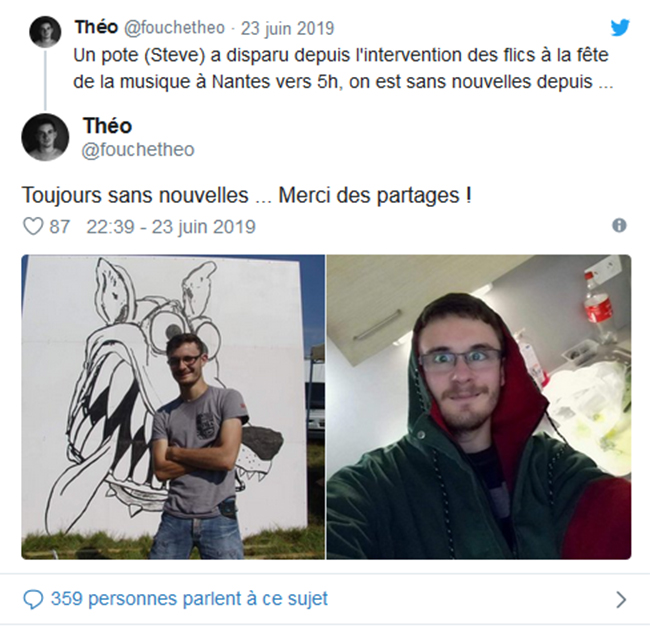Click the thread line connecting the avatars
The width and height of the screenshot is (650, 637).
(x=45, y=81)
